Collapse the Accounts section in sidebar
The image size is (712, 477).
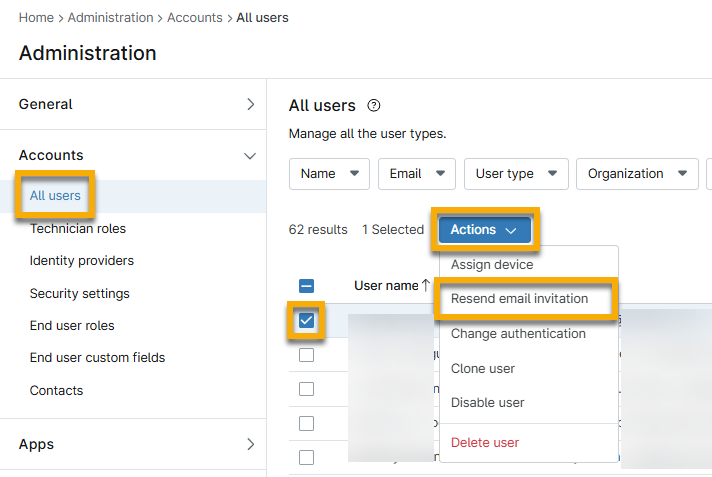[250, 155]
